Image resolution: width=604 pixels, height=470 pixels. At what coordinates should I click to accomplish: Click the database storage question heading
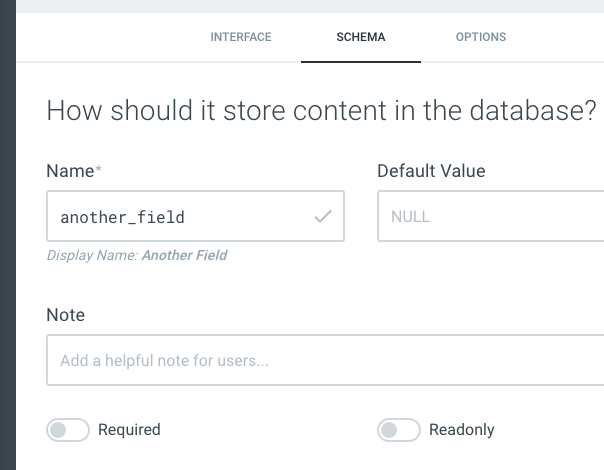tap(322, 110)
